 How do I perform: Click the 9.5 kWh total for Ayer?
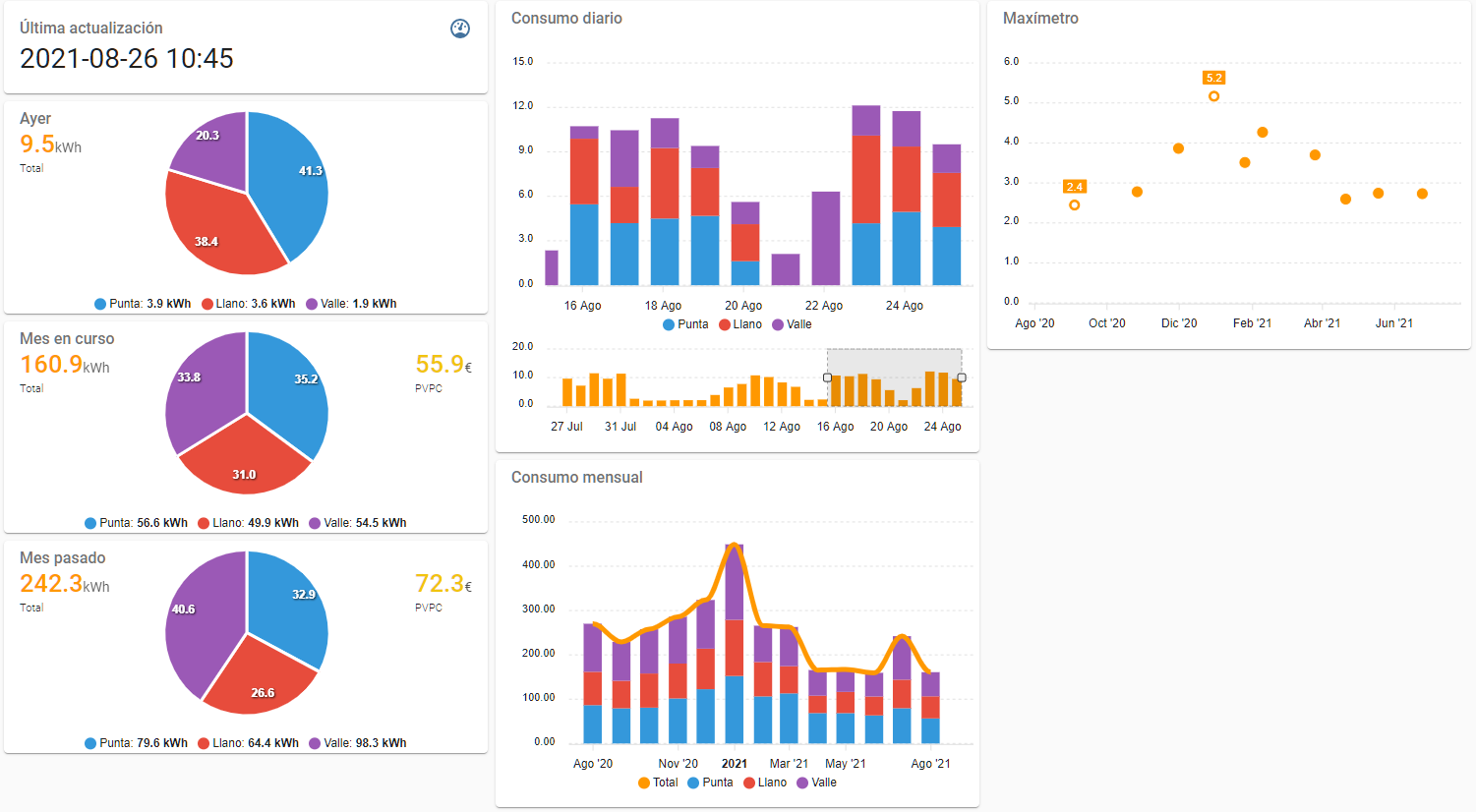click(51, 145)
